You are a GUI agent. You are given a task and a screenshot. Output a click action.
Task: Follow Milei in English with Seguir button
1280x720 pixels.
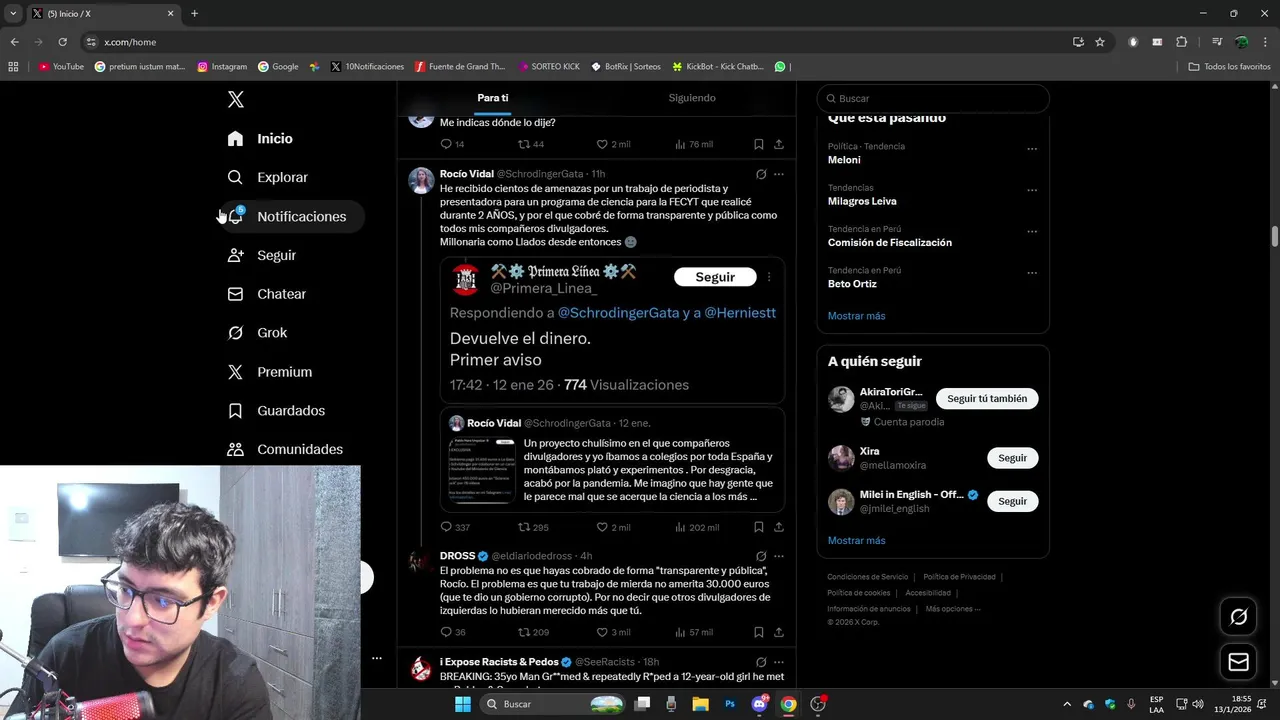pos(1012,501)
